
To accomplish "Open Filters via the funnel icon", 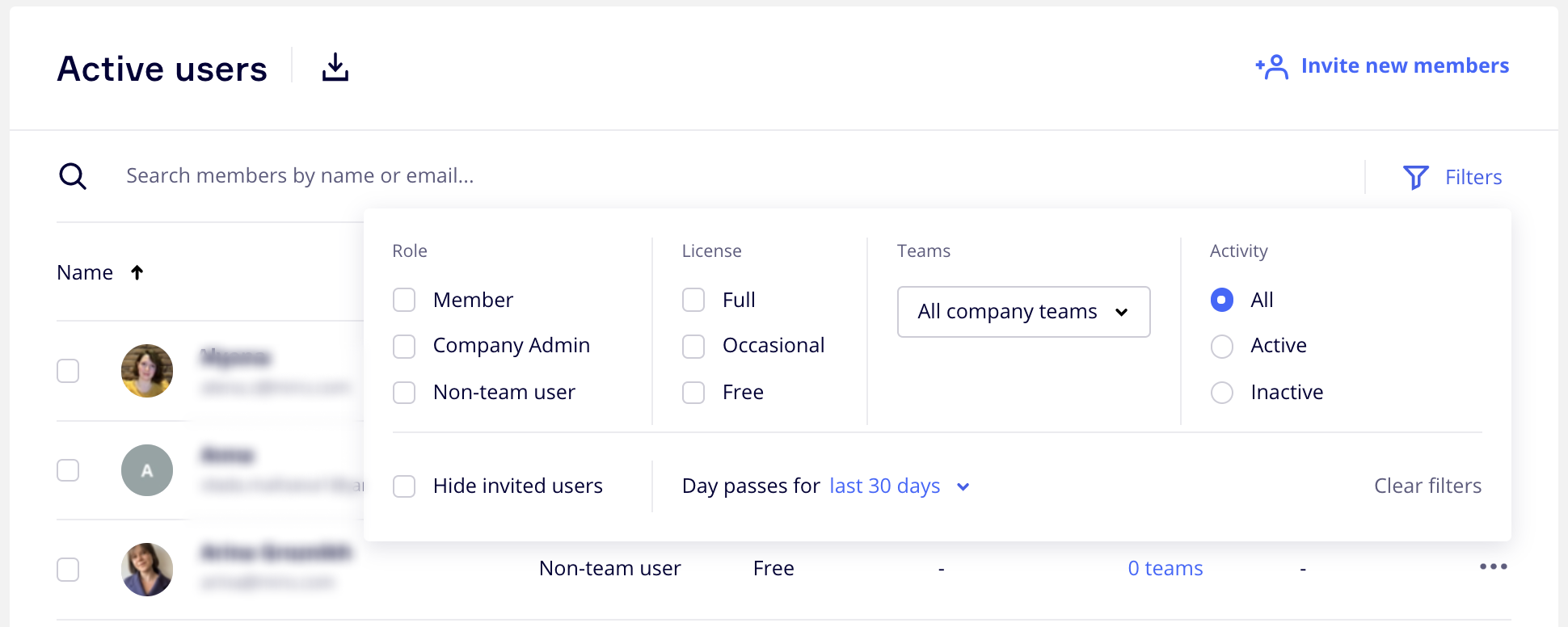I will click(x=1415, y=177).
